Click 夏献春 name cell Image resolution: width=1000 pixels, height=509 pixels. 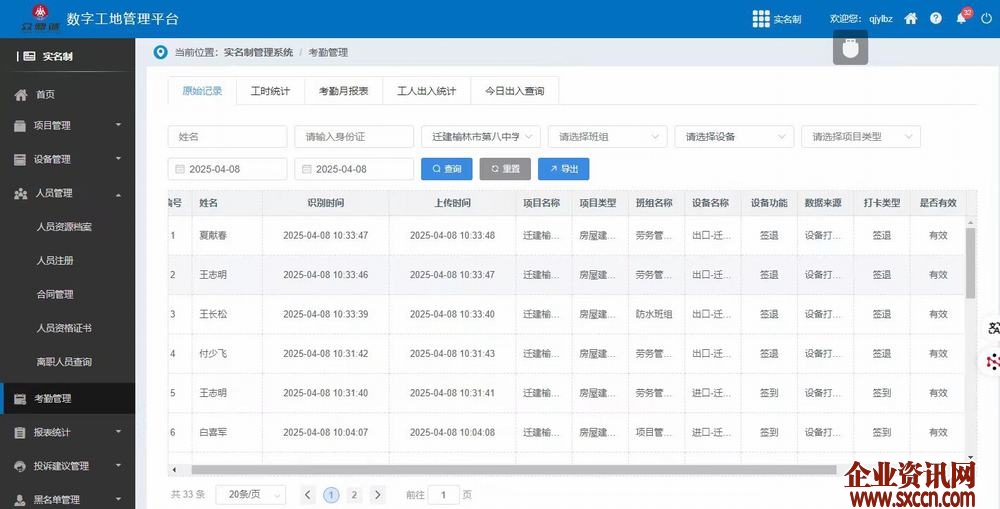pyautogui.click(x=213, y=235)
